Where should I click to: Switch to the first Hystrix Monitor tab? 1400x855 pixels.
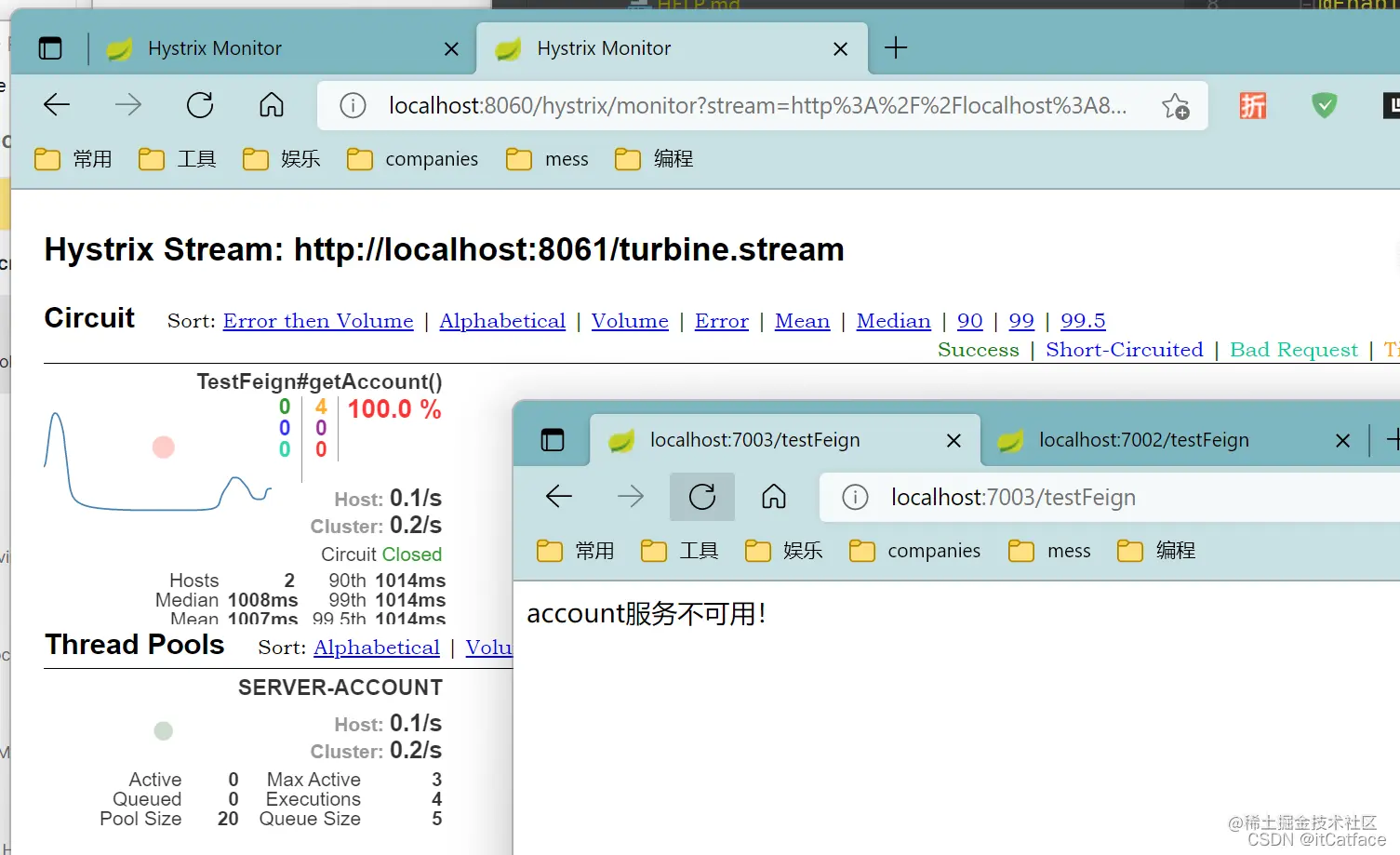(x=283, y=48)
